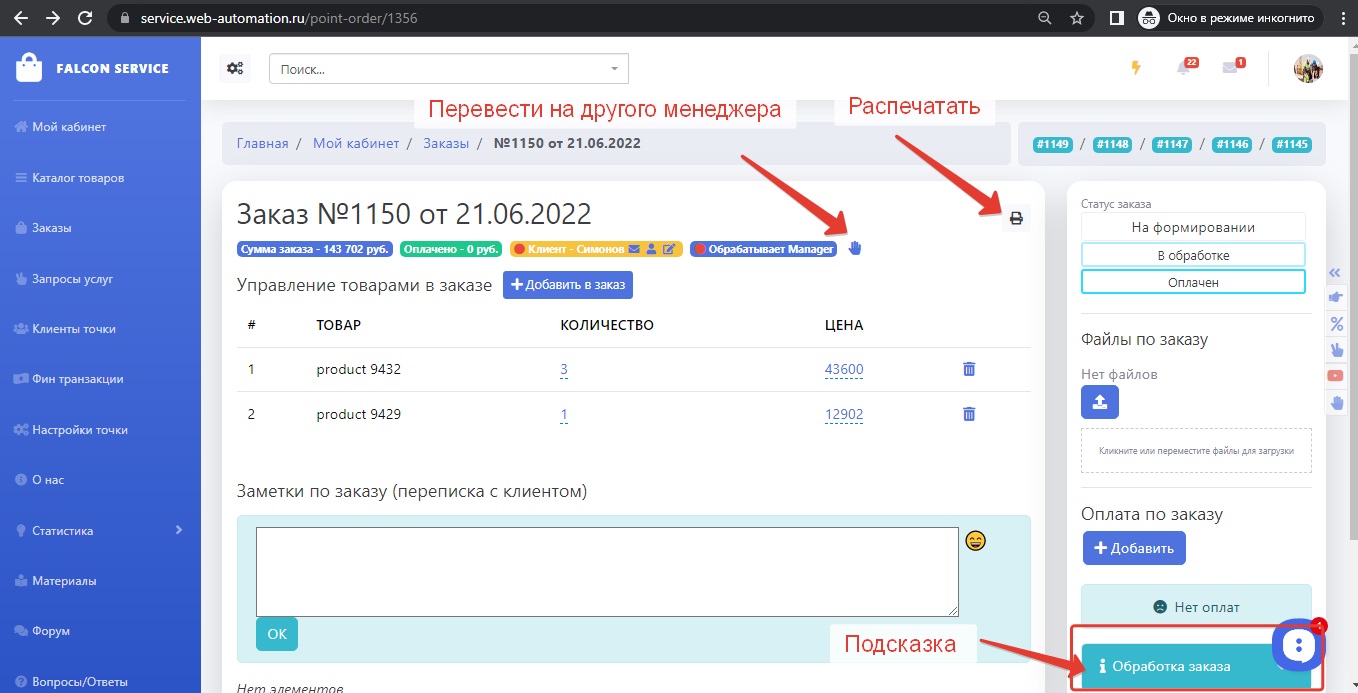
Task: Click hand icon to transfer order manager
Action: click(x=854, y=248)
